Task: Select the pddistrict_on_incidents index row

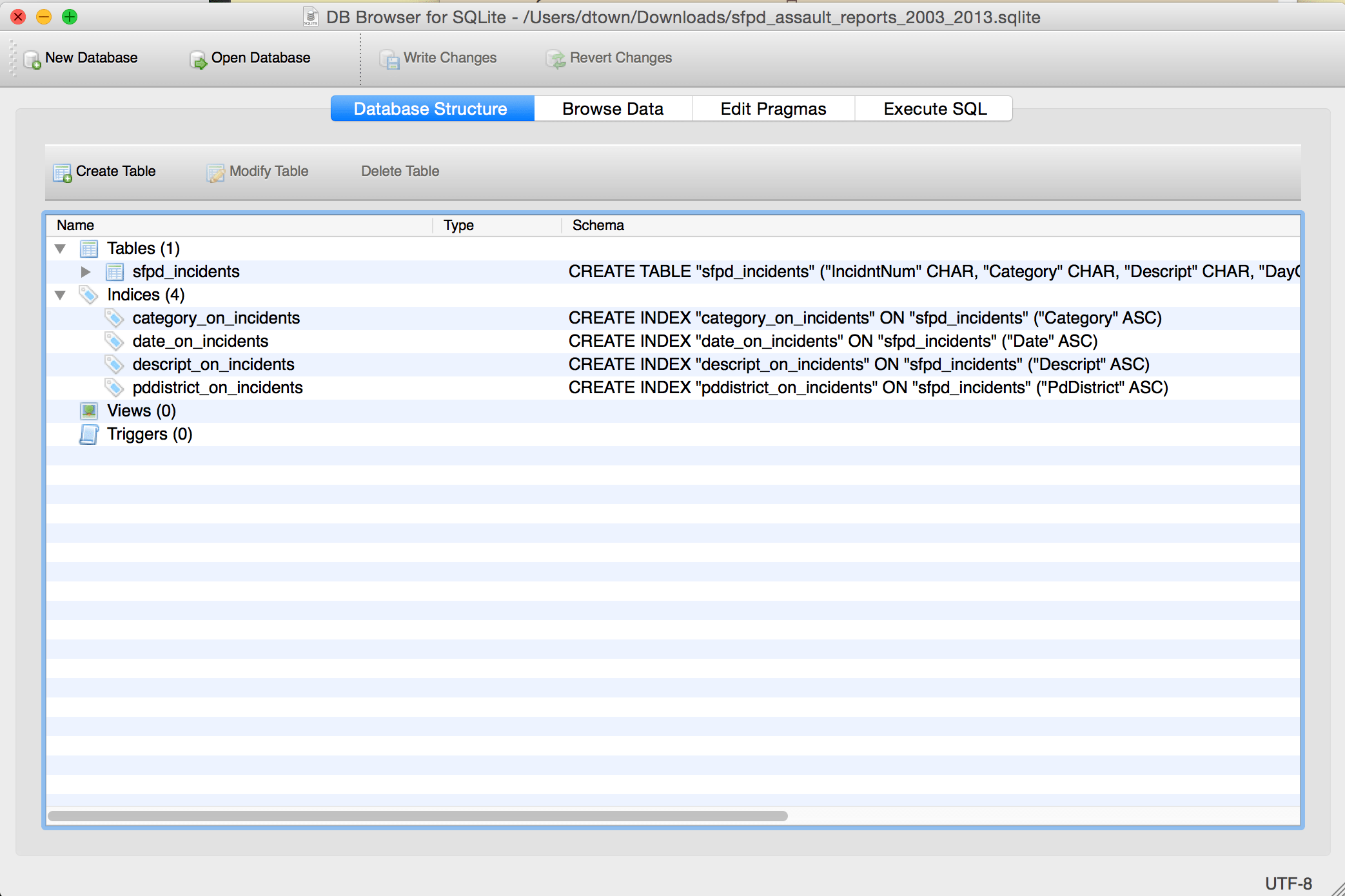Action: [x=217, y=388]
